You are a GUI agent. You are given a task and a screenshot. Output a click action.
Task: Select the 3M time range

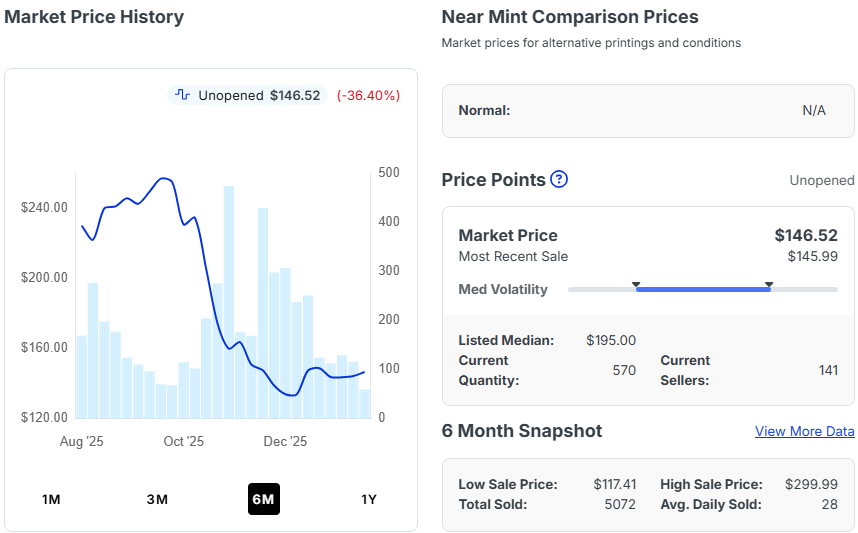click(x=157, y=499)
